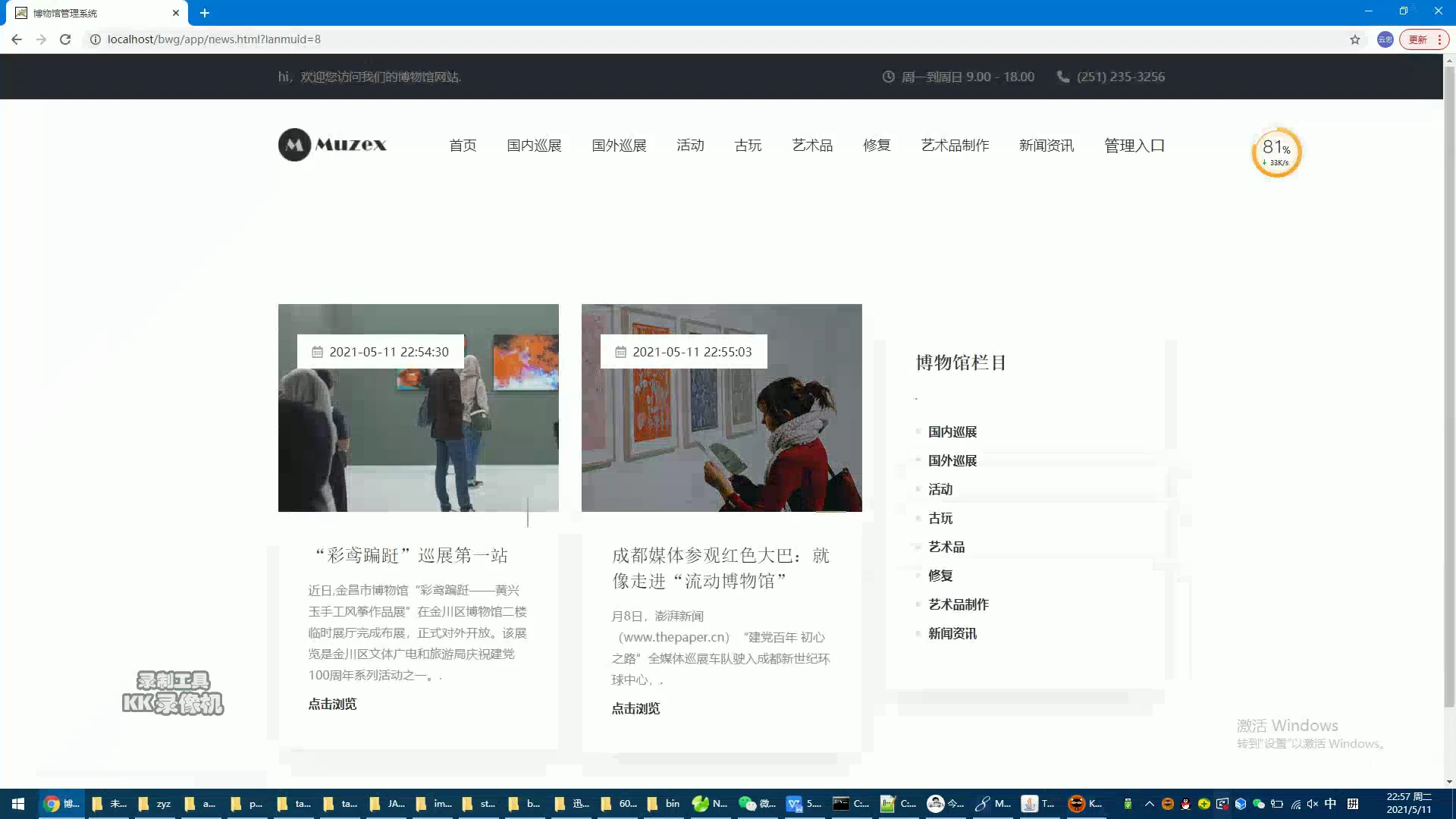Bookmark this page with star icon

[1354, 39]
